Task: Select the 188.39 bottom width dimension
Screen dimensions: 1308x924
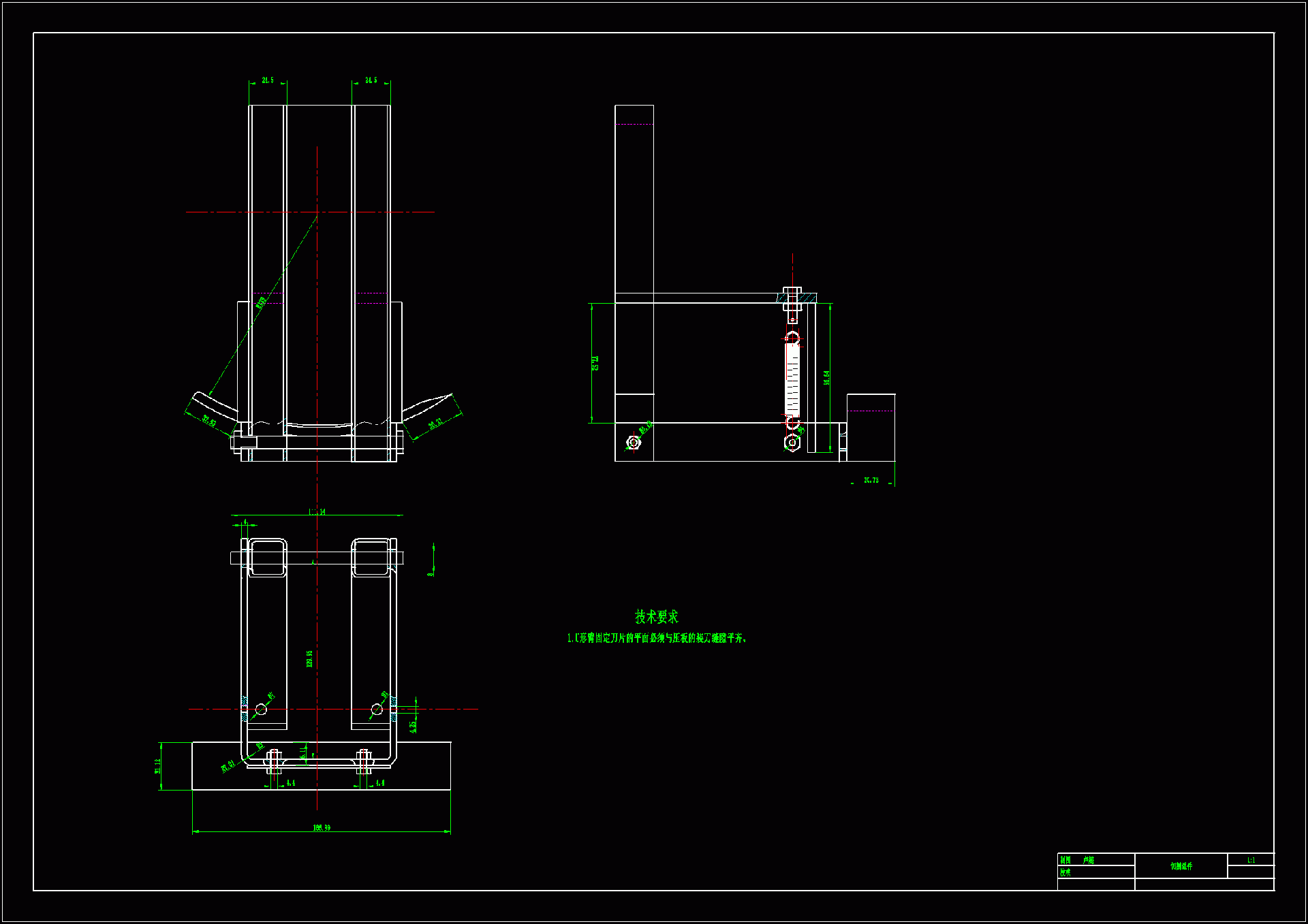Action: click(x=322, y=827)
